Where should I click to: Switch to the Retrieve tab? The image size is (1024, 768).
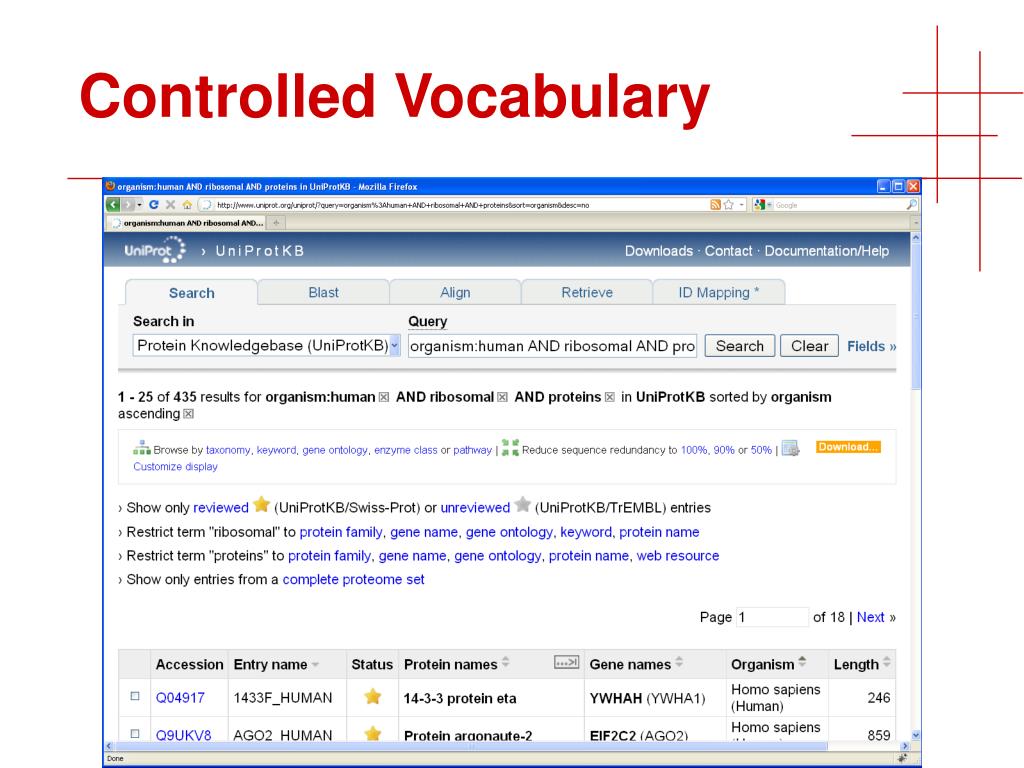(587, 293)
